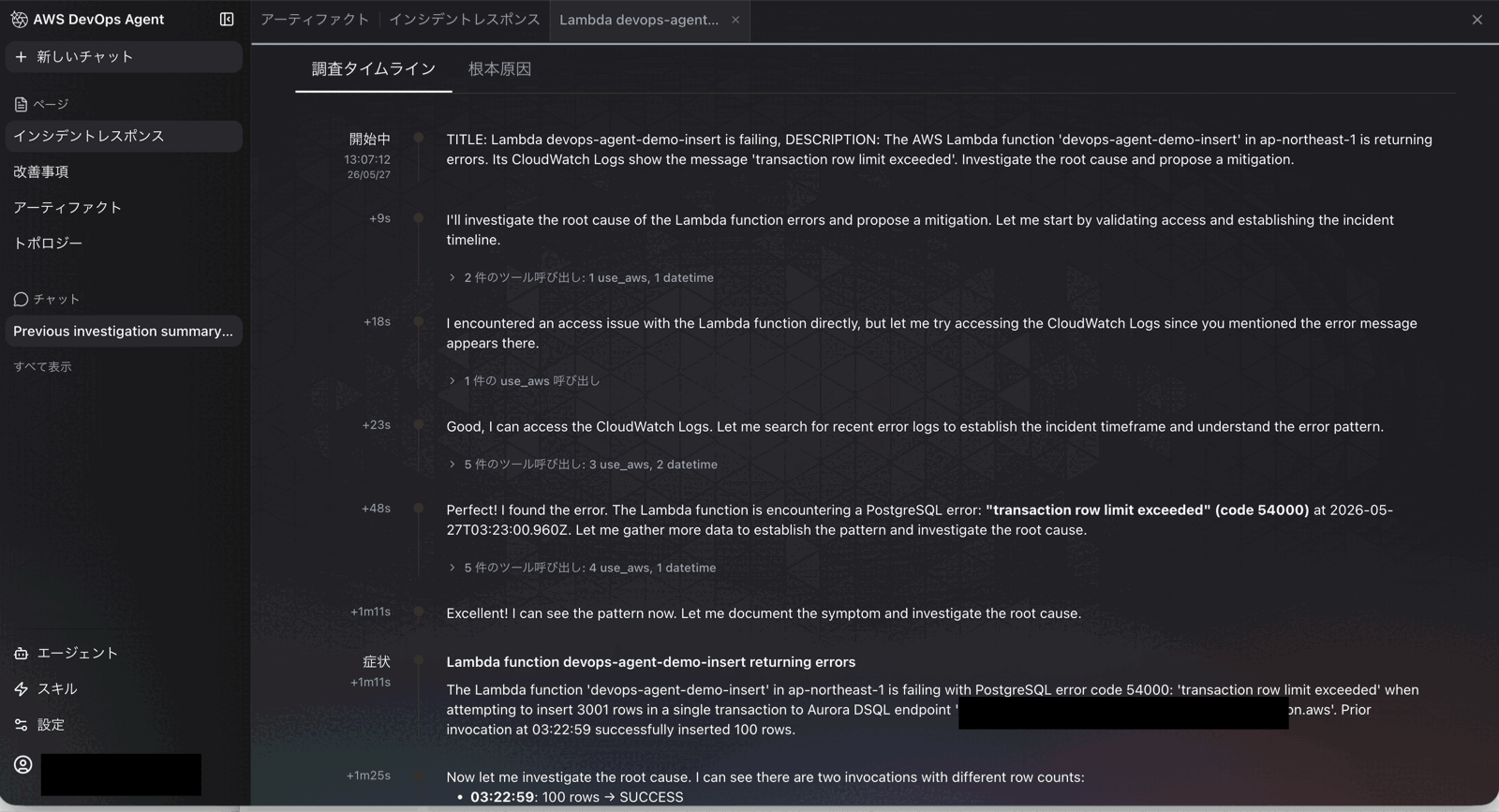
Task: Click the plus icon for 新しいチャット
Action: 21,57
